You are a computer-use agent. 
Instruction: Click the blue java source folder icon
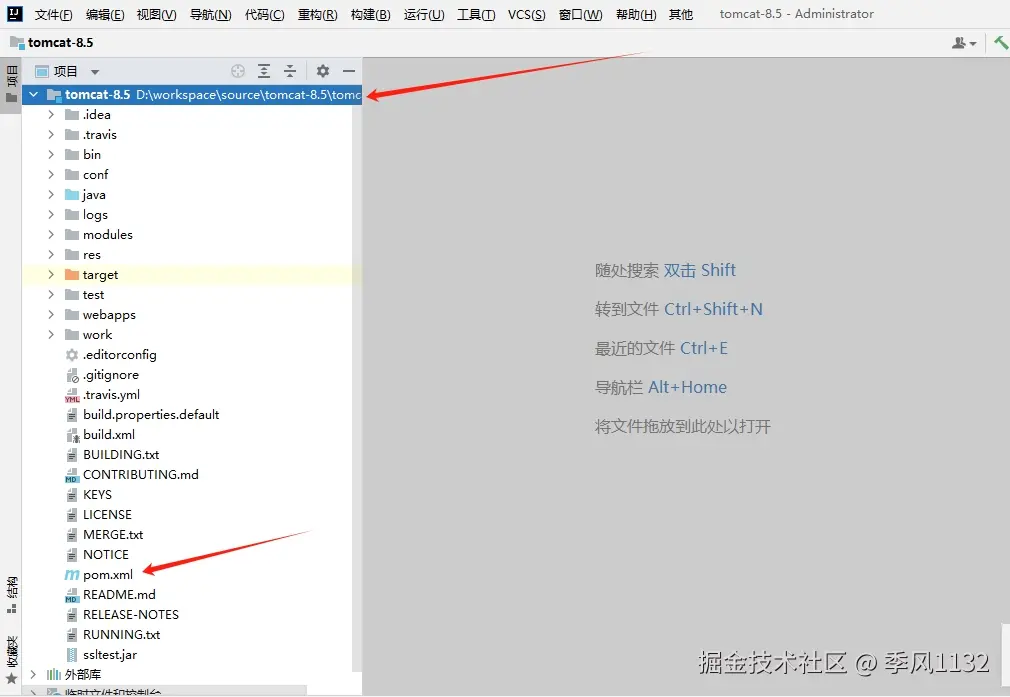click(x=71, y=195)
